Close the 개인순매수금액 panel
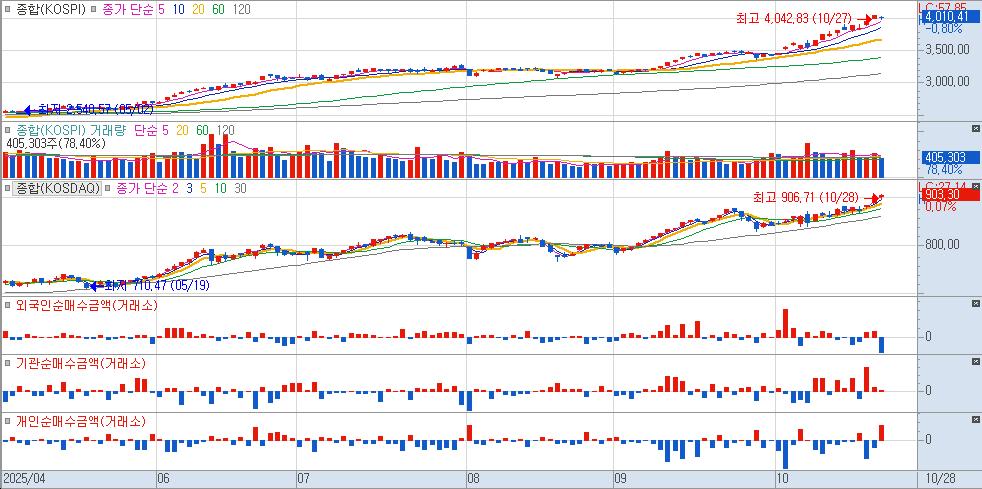The image size is (982, 489). tap(975, 418)
